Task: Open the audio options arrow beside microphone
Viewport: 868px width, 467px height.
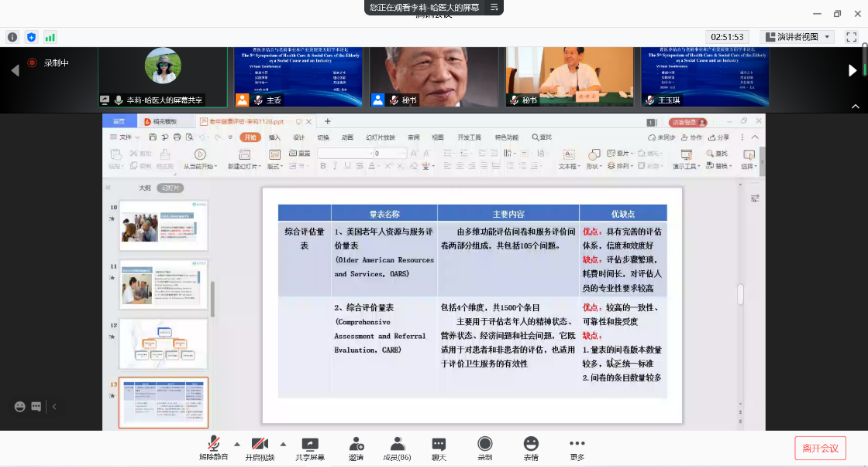Action: tap(237, 443)
